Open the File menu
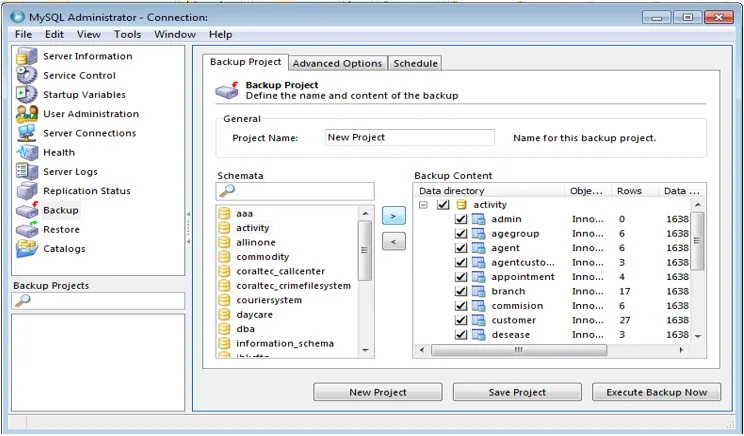This screenshot has width=744, height=436. [x=23, y=35]
